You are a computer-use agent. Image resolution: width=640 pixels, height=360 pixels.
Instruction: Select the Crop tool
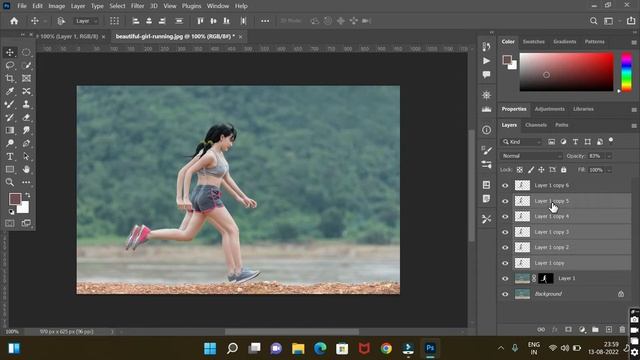(x=10, y=78)
